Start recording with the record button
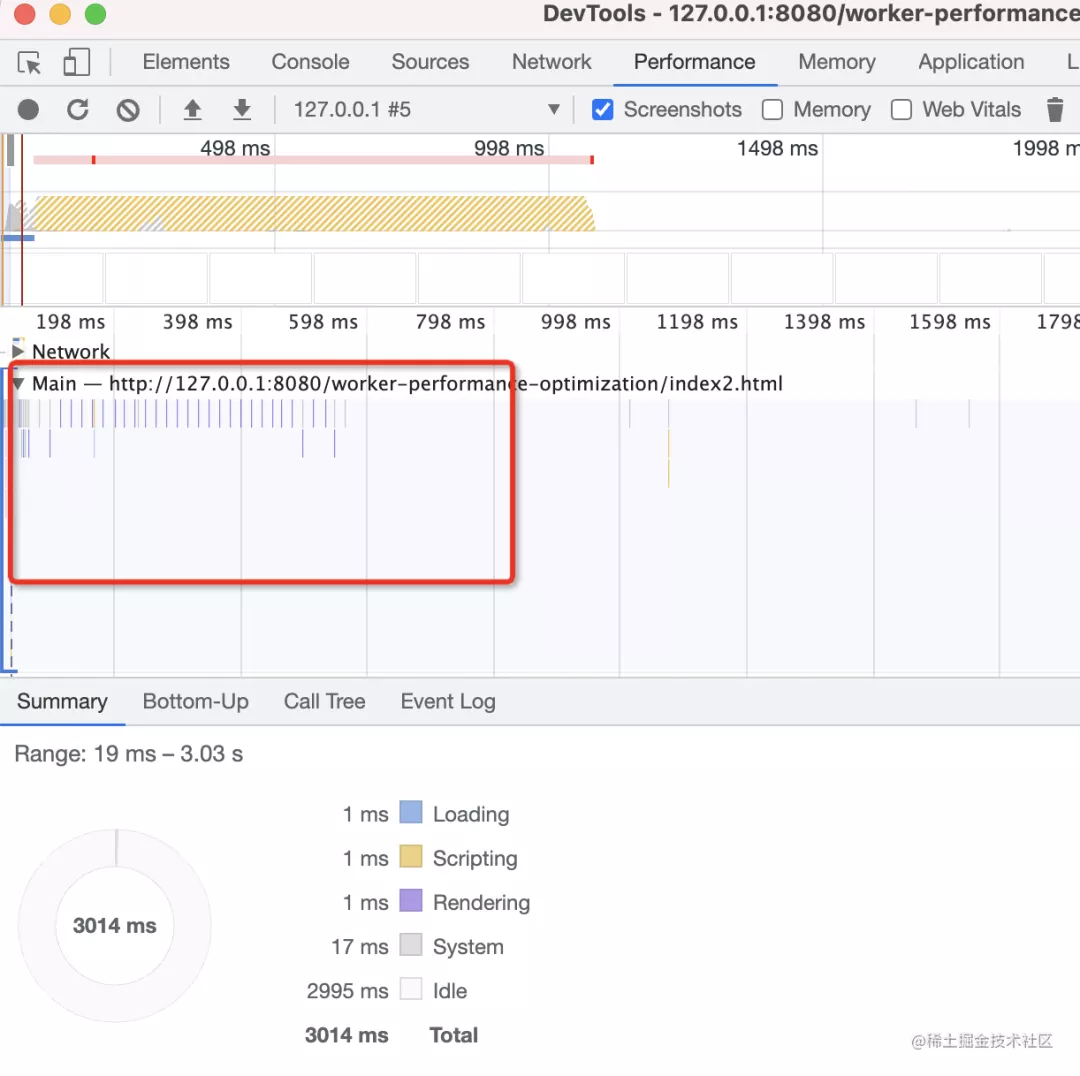Screen dimensions: 1080x1076 pyautogui.click(x=28, y=110)
